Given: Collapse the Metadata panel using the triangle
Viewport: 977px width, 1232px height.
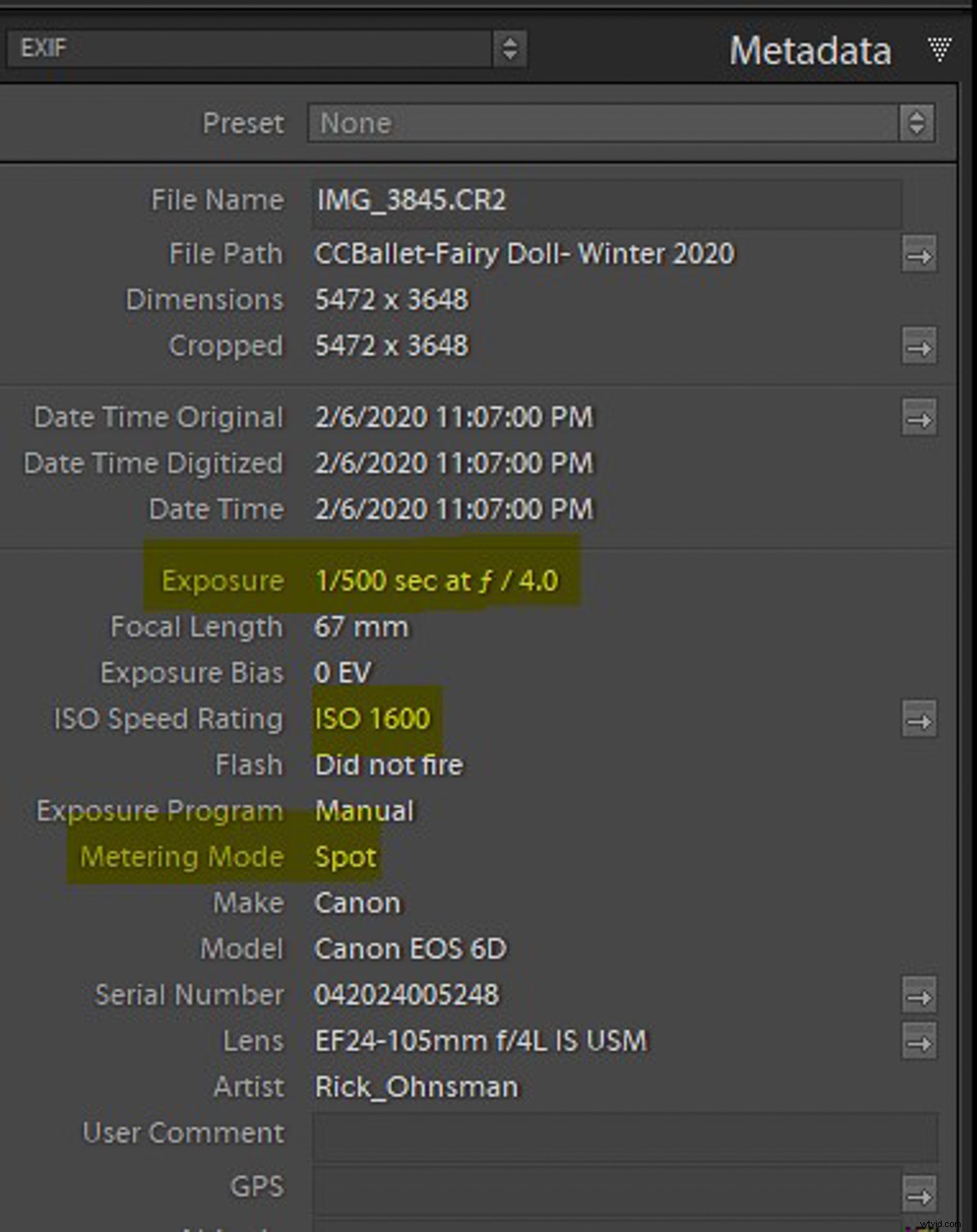Looking at the screenshot, I should point(939,49).
